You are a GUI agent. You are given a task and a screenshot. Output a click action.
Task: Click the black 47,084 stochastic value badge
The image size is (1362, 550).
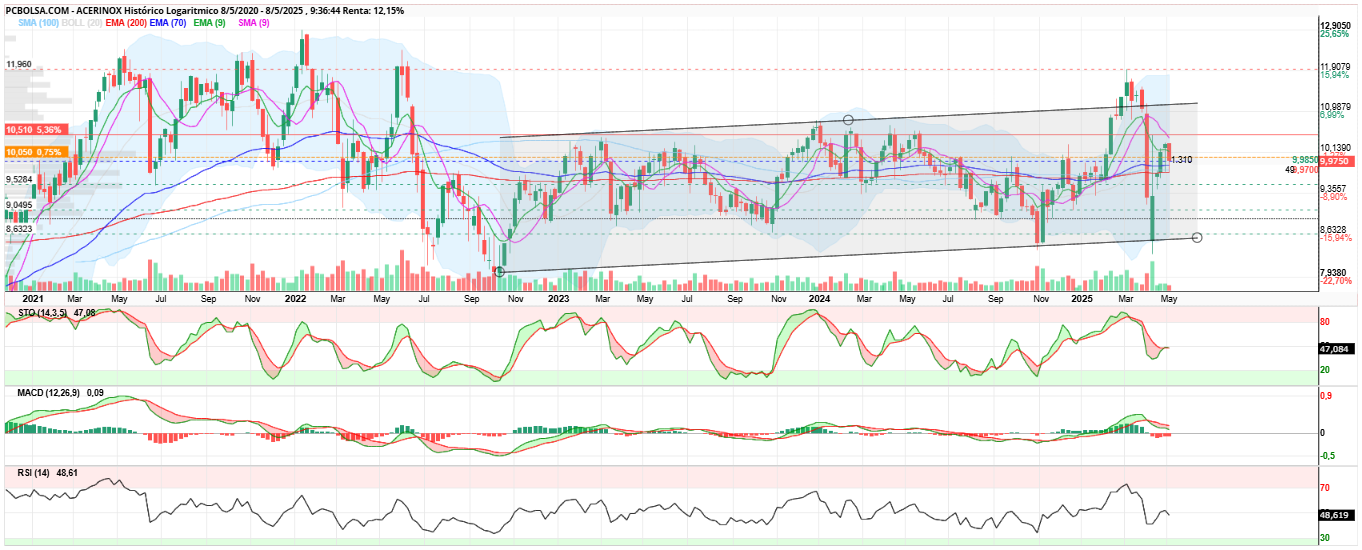click(1336, 349)
